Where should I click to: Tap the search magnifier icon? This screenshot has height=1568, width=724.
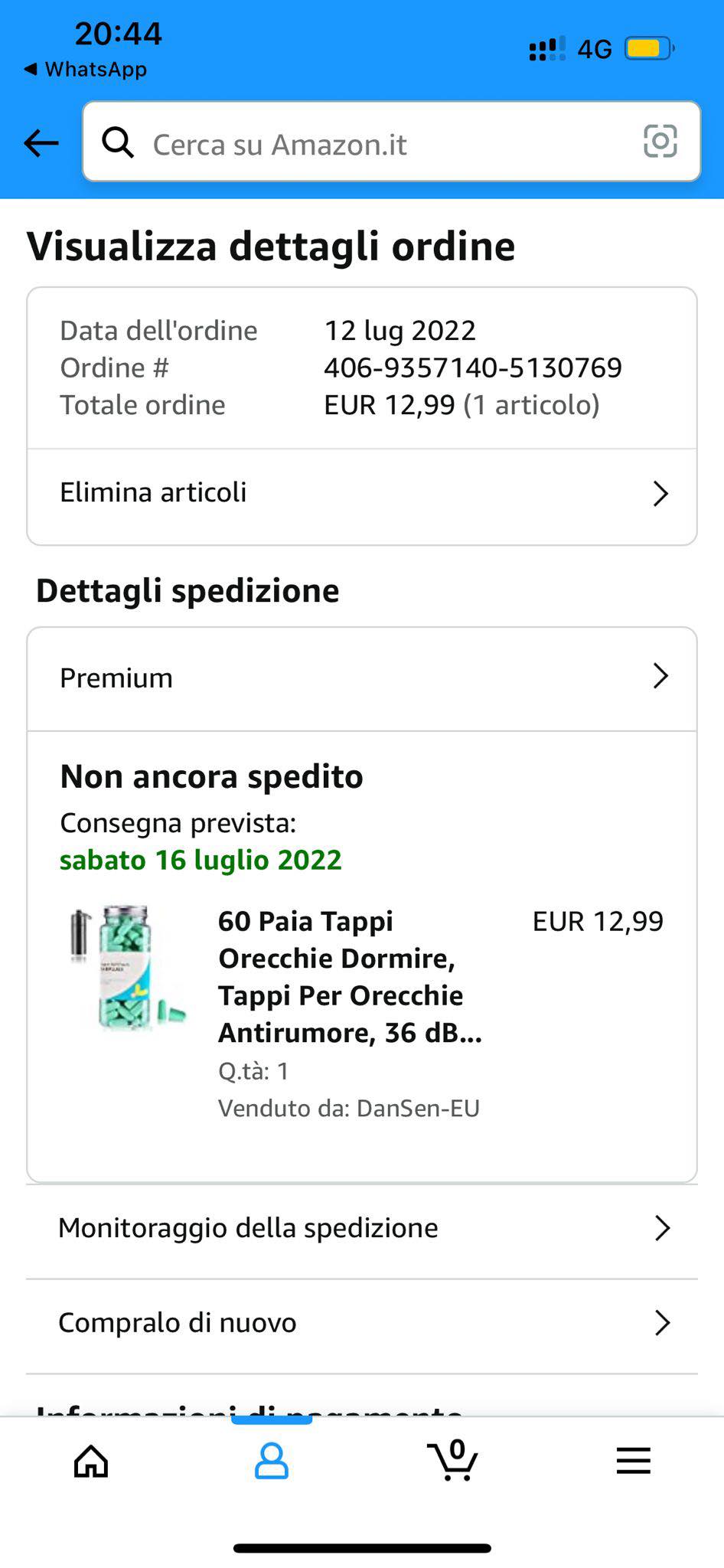coord(118,142)
